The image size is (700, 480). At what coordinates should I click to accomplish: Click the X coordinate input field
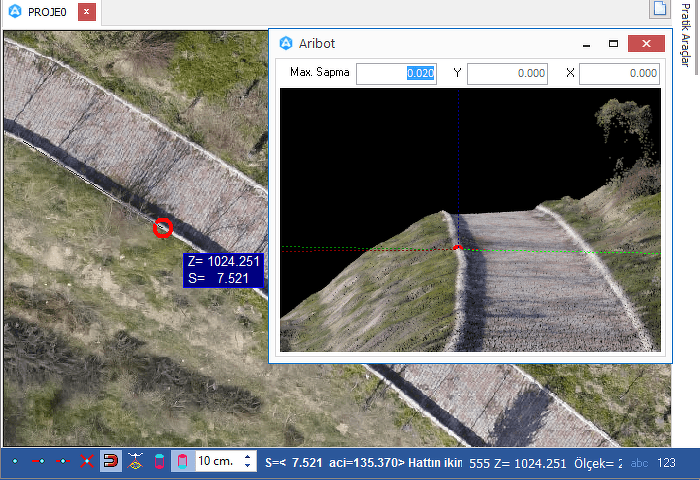(619, 73)
